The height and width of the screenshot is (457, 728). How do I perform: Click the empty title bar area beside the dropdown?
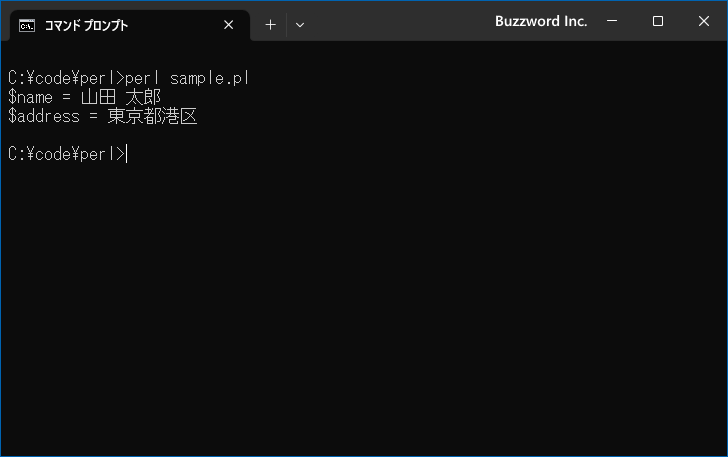[399, 21]
